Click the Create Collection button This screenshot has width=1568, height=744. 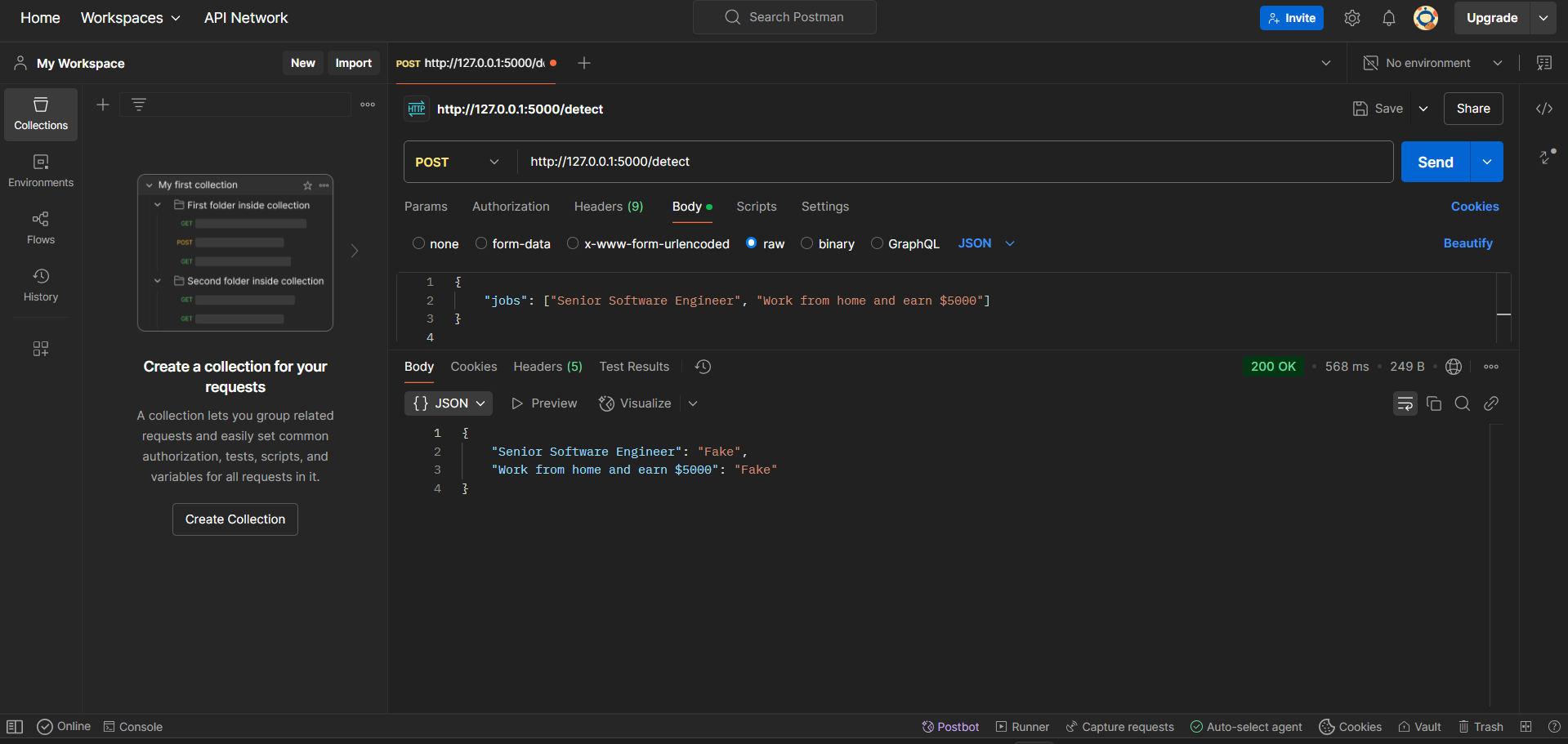point(235,519)
